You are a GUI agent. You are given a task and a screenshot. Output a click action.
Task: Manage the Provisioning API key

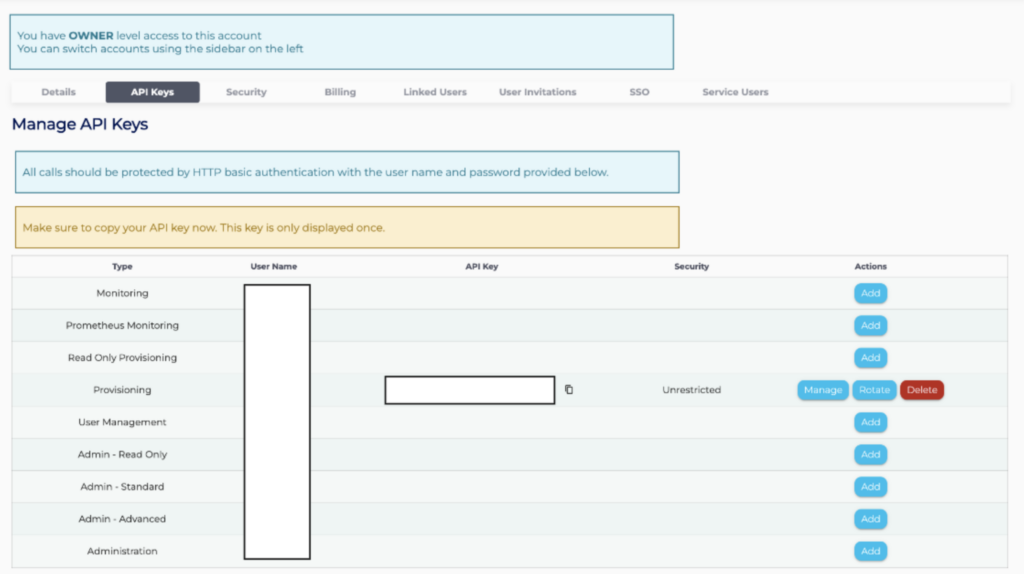(x=822, y=390)
